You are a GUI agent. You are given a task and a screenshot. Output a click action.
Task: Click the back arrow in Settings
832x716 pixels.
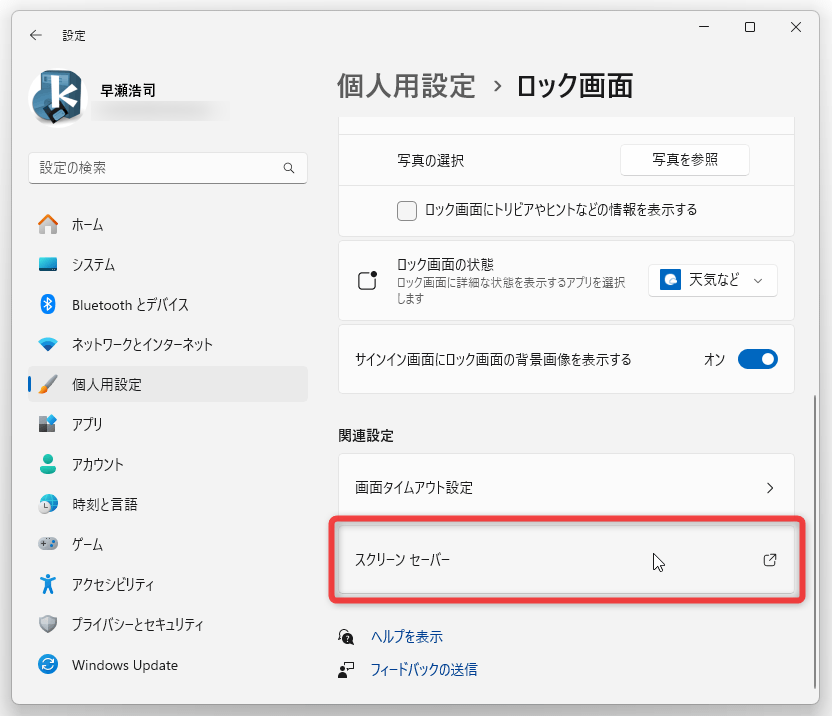coord(36,35)
